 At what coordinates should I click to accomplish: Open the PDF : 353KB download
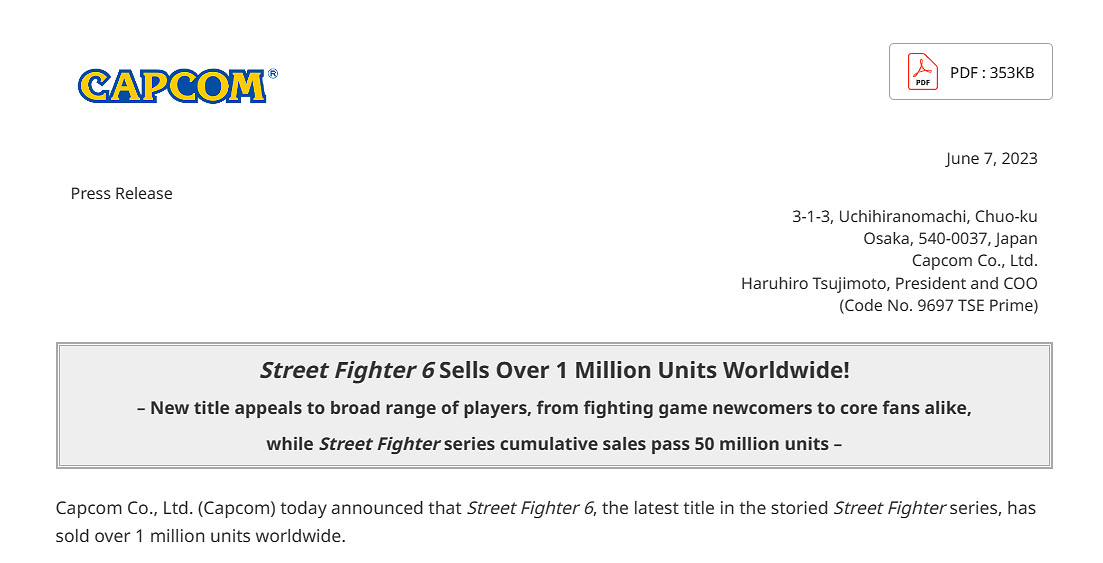[x=991, y=72]
